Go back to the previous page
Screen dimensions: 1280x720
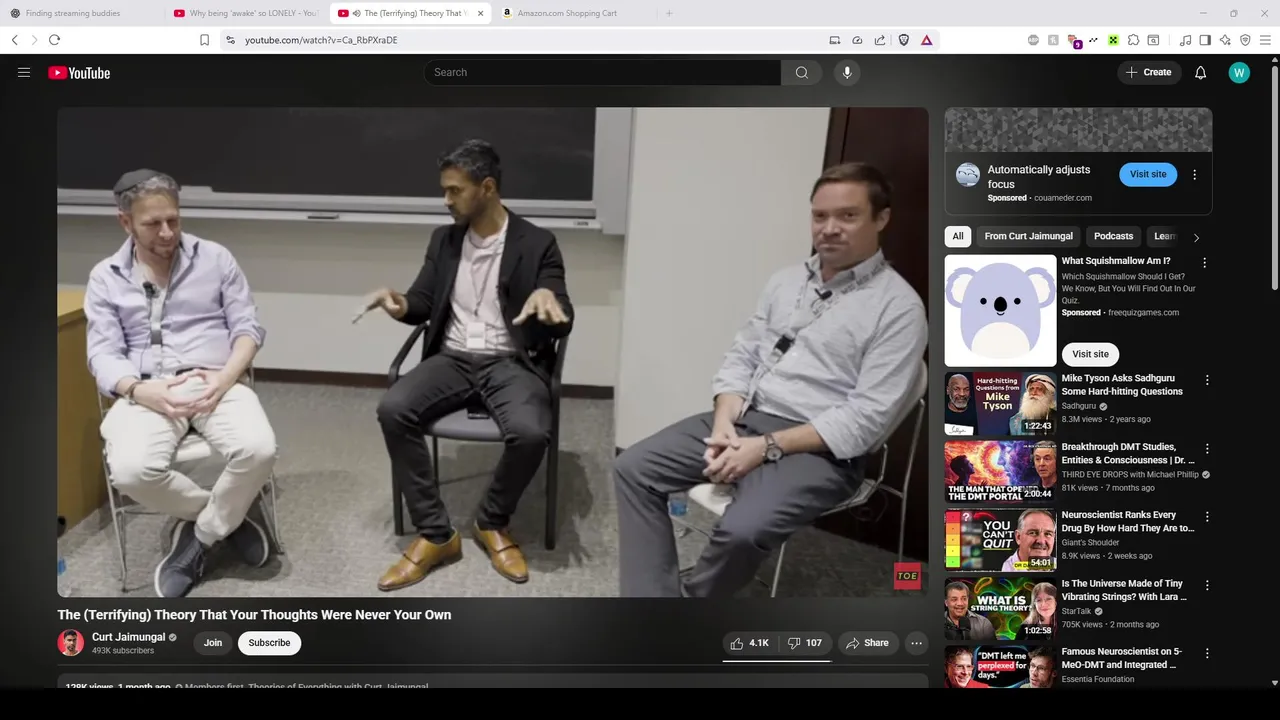[14, 40]
